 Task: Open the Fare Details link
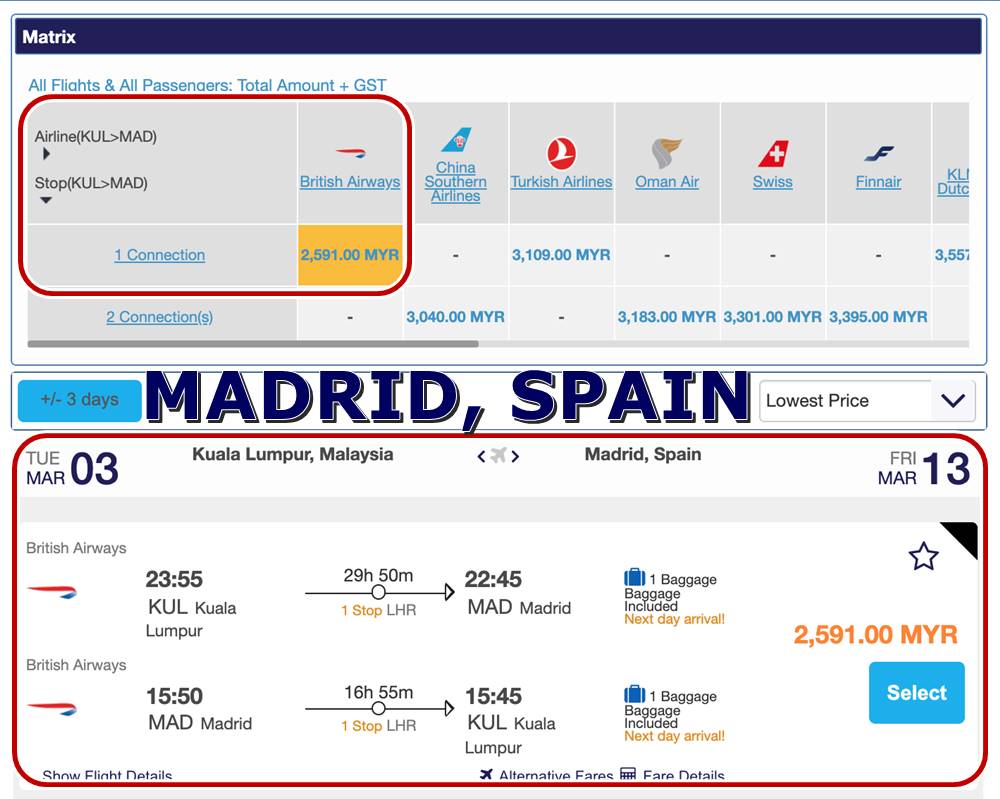pos(684,775)
